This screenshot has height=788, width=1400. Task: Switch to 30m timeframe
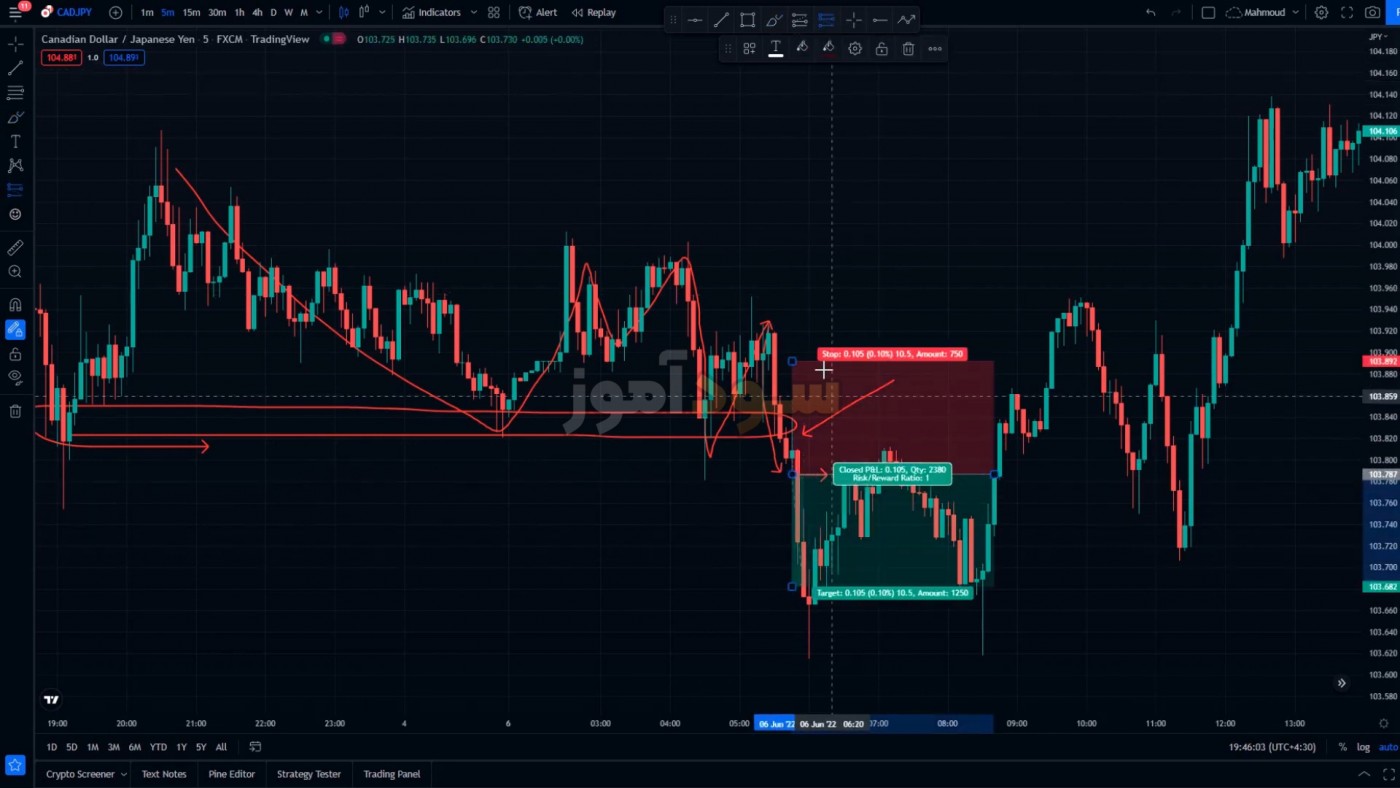coord(217,12)
